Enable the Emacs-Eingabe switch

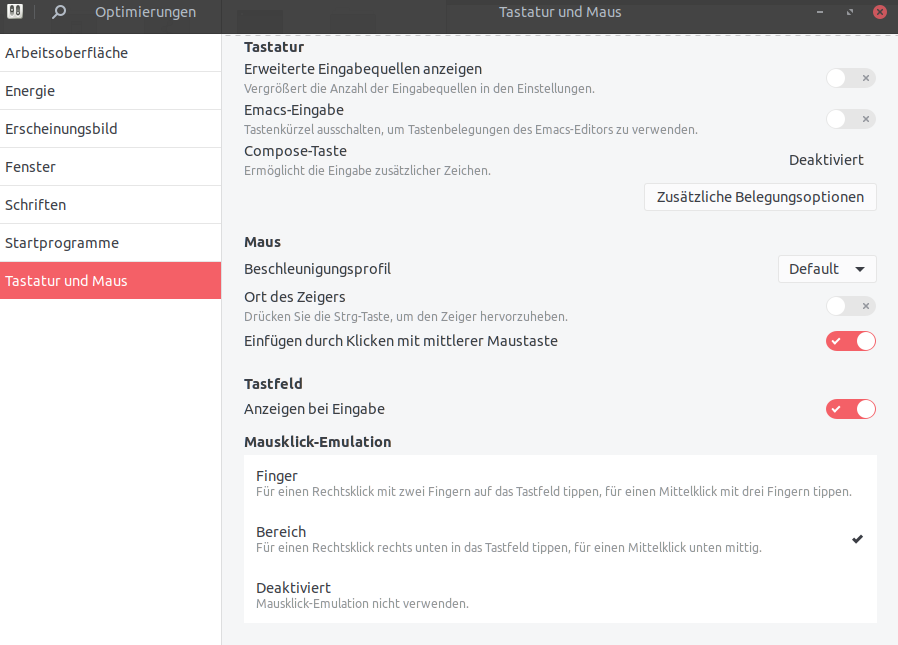(x=850, y=119)
